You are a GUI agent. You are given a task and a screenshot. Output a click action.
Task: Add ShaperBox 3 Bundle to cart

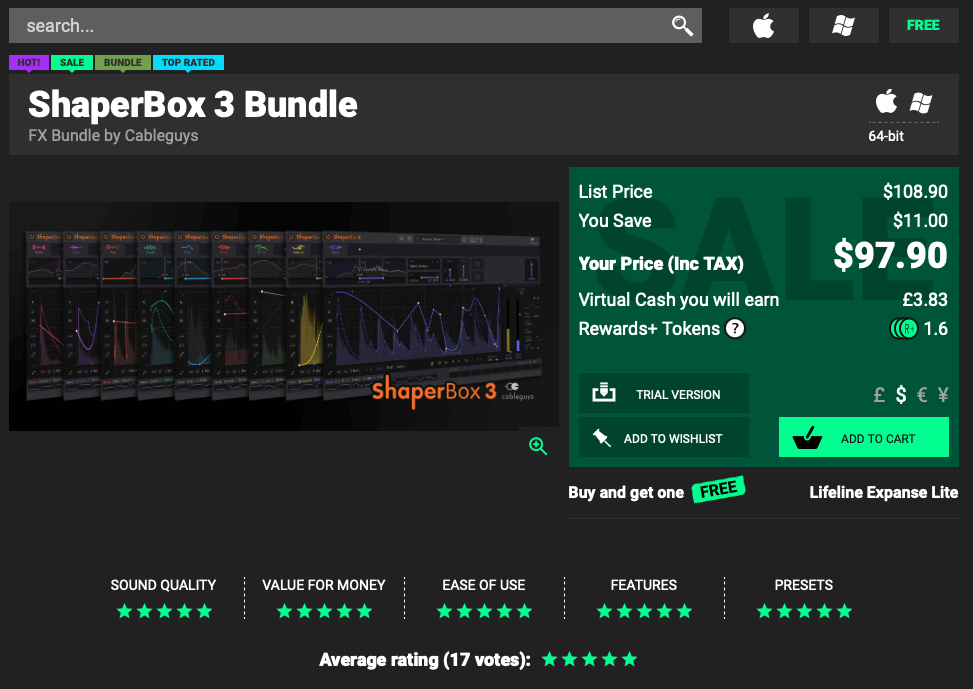(864, 437)
